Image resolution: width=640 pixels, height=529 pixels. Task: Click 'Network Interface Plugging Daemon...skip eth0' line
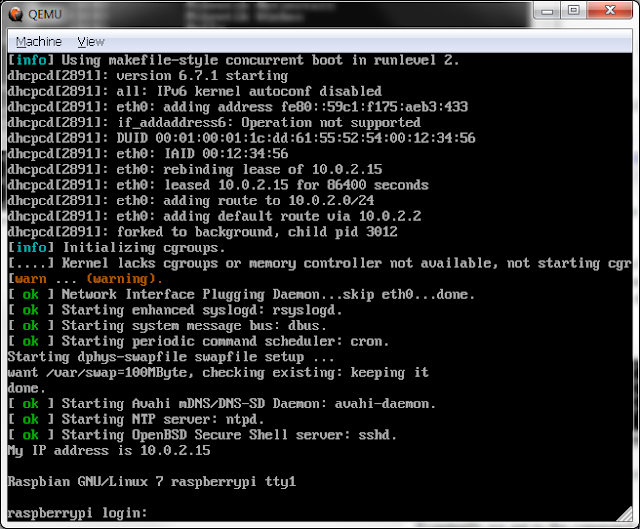coord(241,295)
